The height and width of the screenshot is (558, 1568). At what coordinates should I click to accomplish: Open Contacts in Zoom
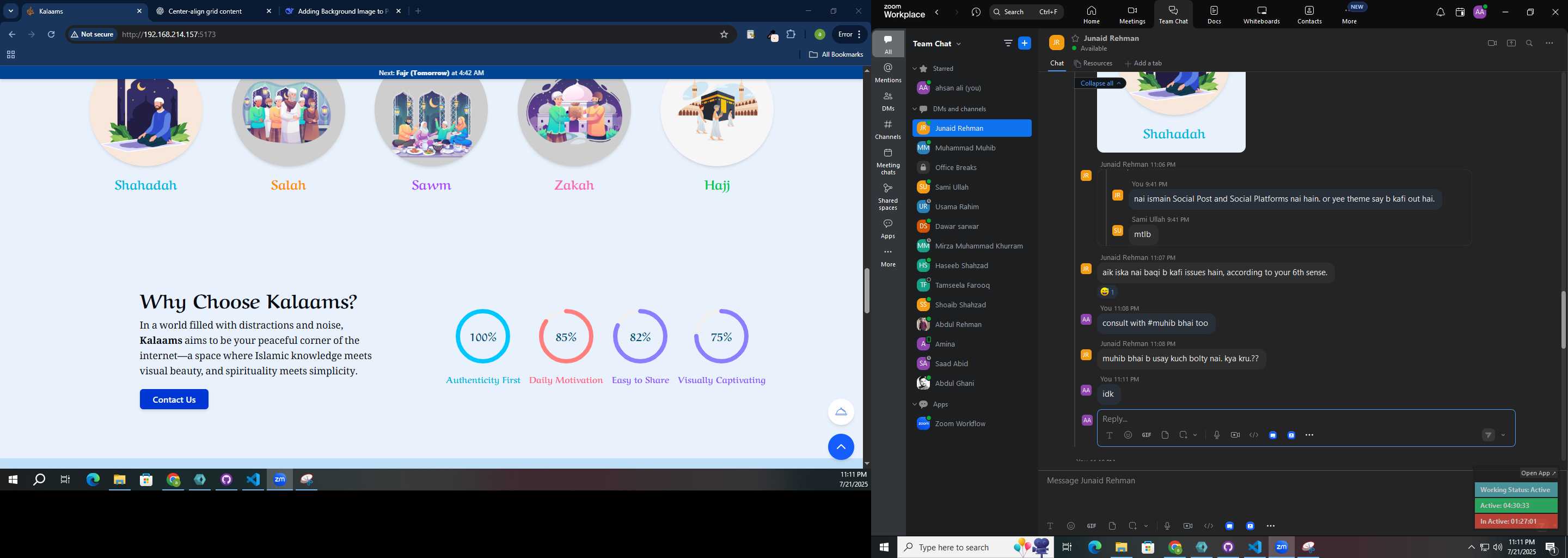1309,15
